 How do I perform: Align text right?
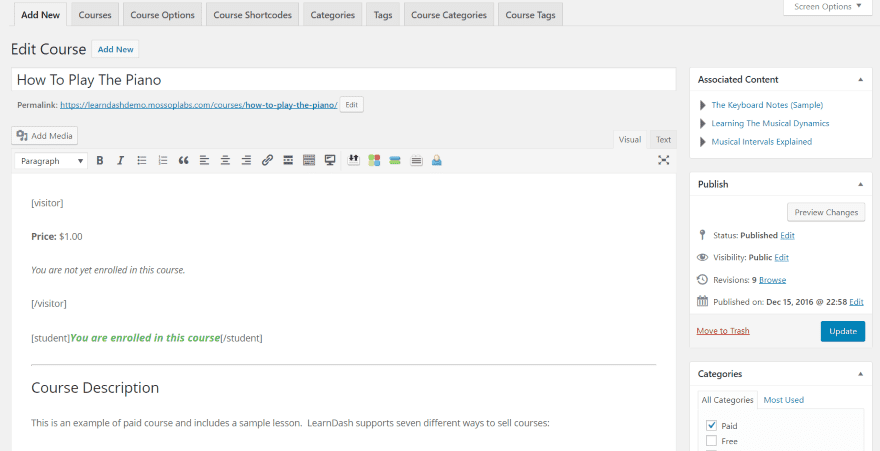point(246,161)
